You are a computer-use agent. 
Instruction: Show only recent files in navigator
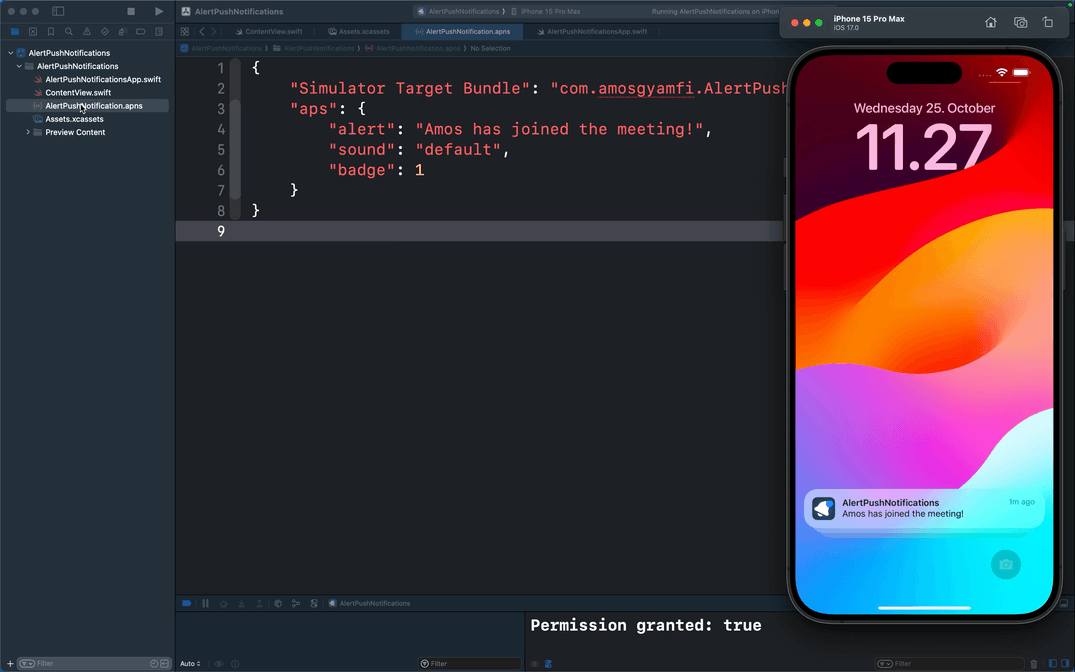(154, 664)
